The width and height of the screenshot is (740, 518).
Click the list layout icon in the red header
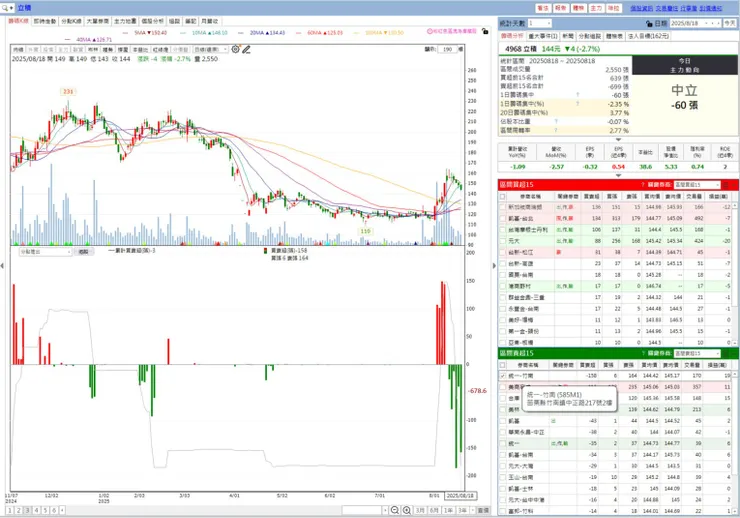tap(726, 184)
